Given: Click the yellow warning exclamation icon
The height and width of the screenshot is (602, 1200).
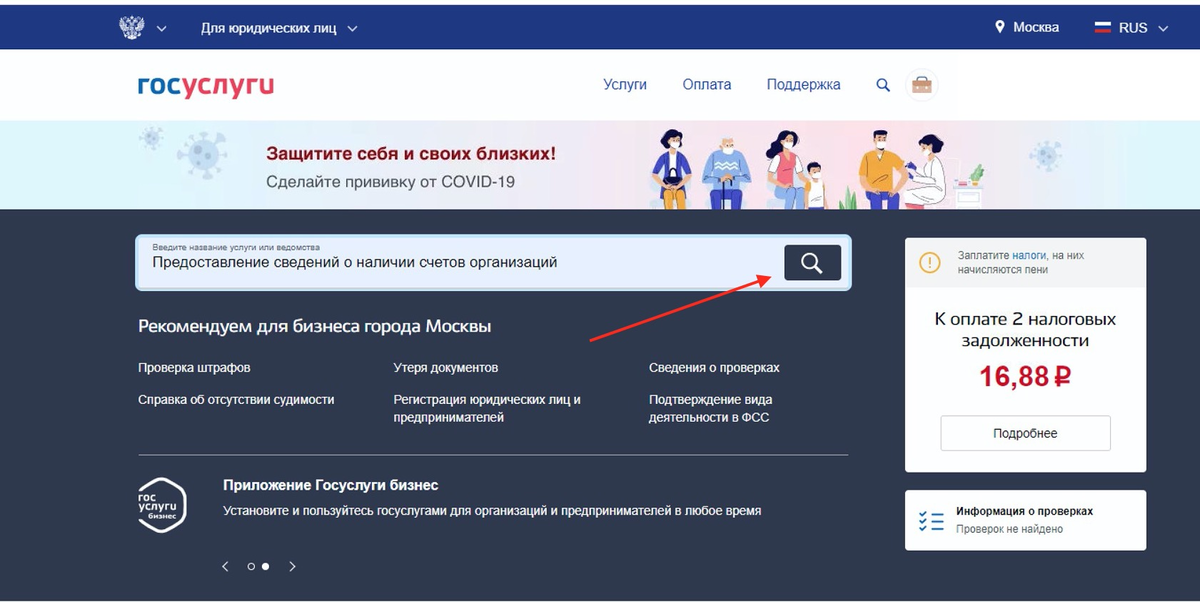Looking at the screenshot, I should [930, 263].
